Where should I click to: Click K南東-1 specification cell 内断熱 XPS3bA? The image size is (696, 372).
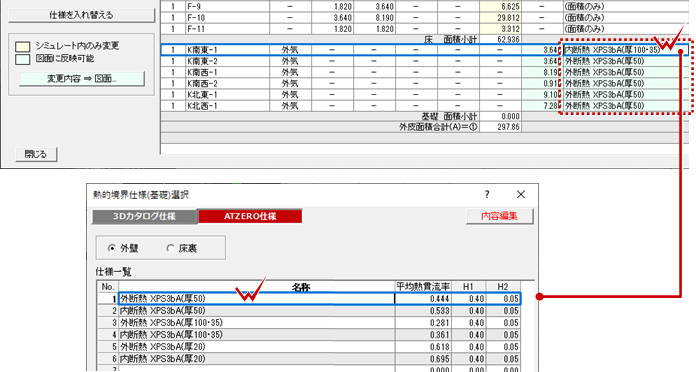click(x=626, y=50)
